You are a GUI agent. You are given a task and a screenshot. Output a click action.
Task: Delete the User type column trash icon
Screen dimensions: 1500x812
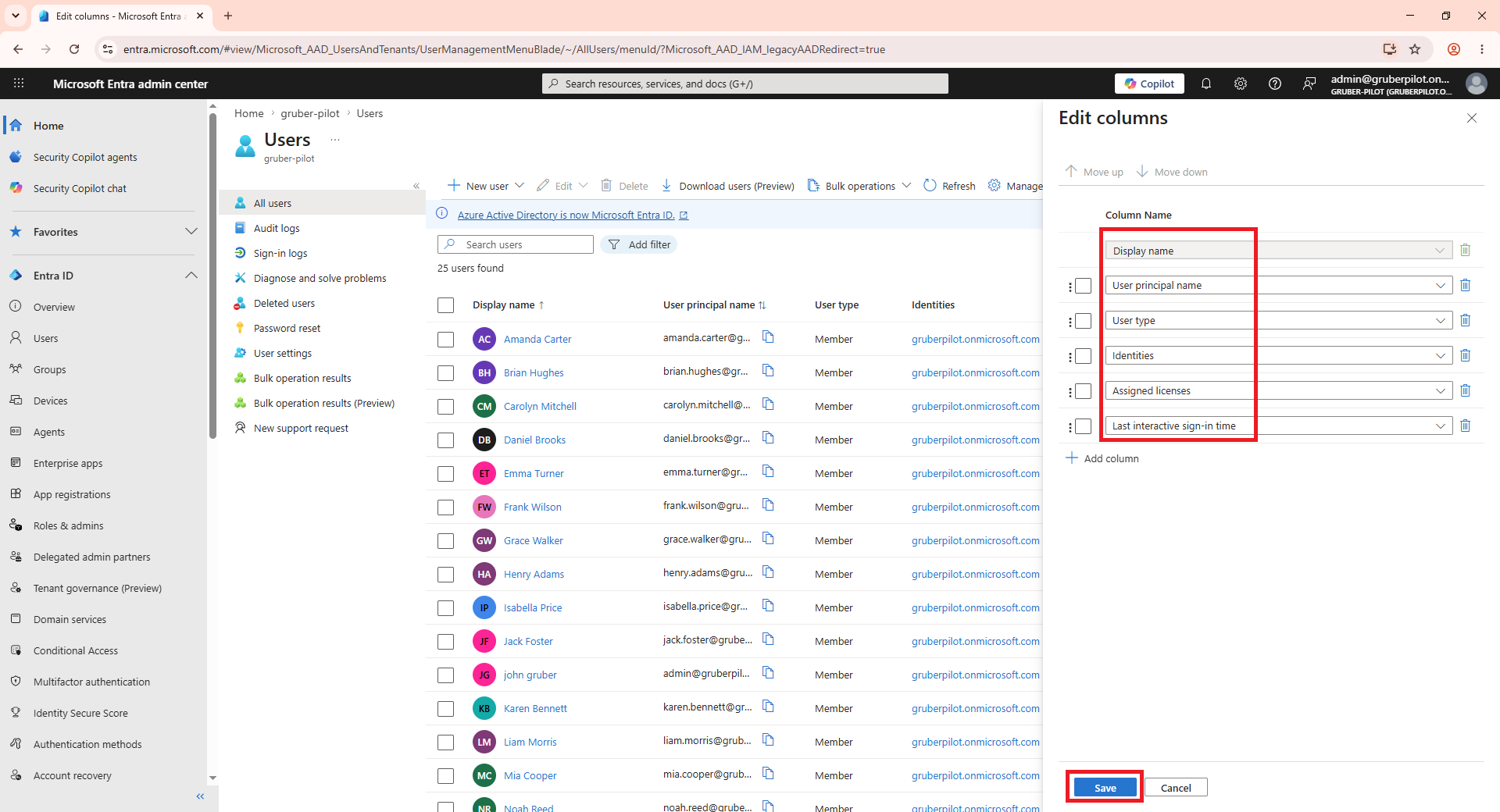click(1466, 320)
